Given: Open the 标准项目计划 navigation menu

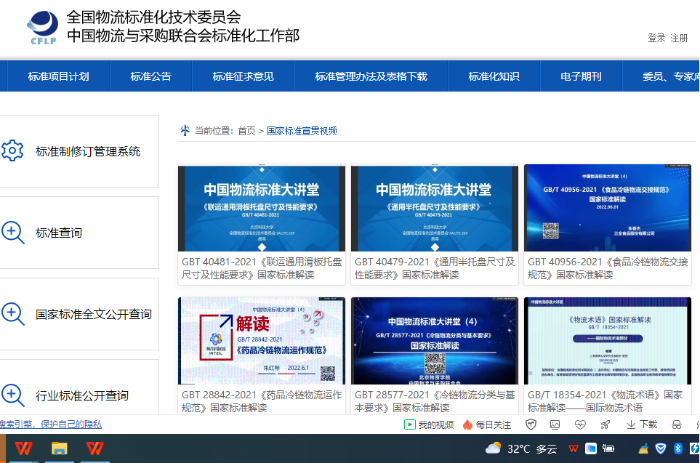Looking at the screenshot, I should 58,76.
